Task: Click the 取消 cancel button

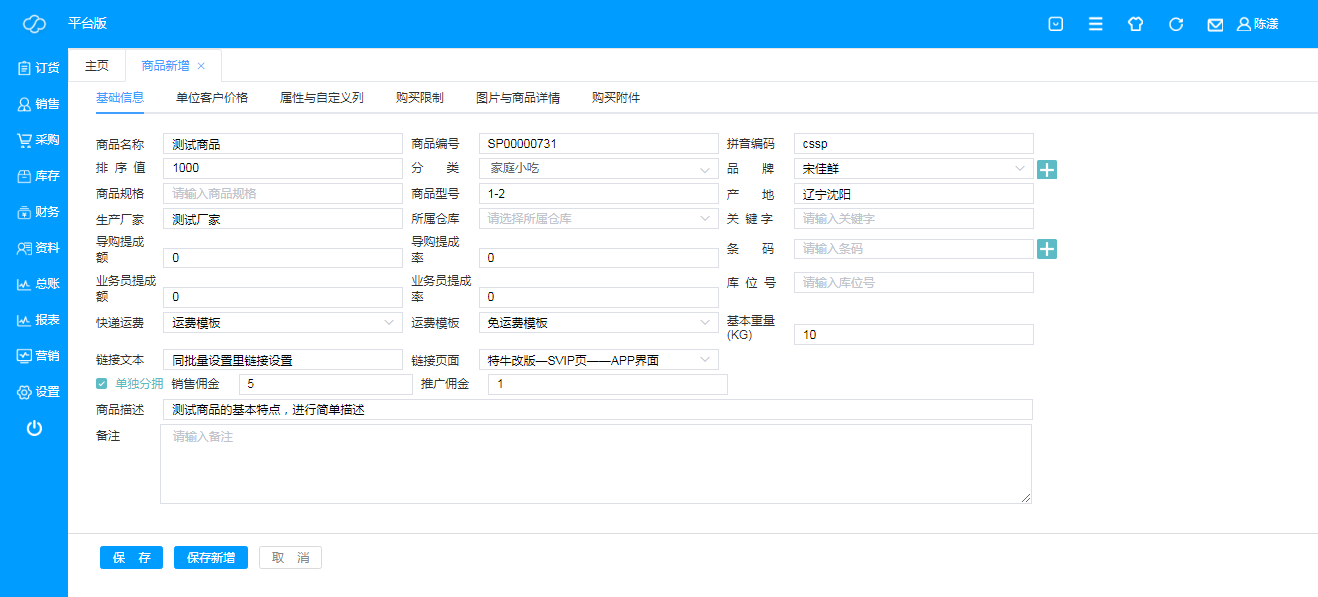Action: pyautogui.click(x=290, y=558)
